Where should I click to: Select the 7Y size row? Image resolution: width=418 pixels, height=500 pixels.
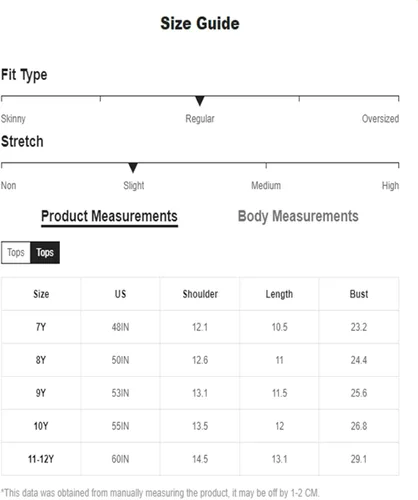click(x=200, y=327)
